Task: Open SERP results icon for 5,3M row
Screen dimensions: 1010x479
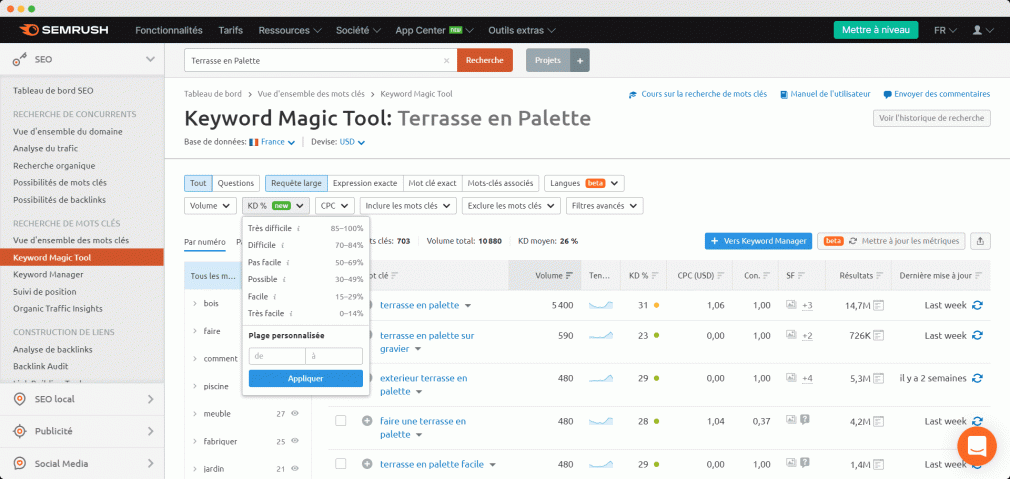Action: [878, 378]
